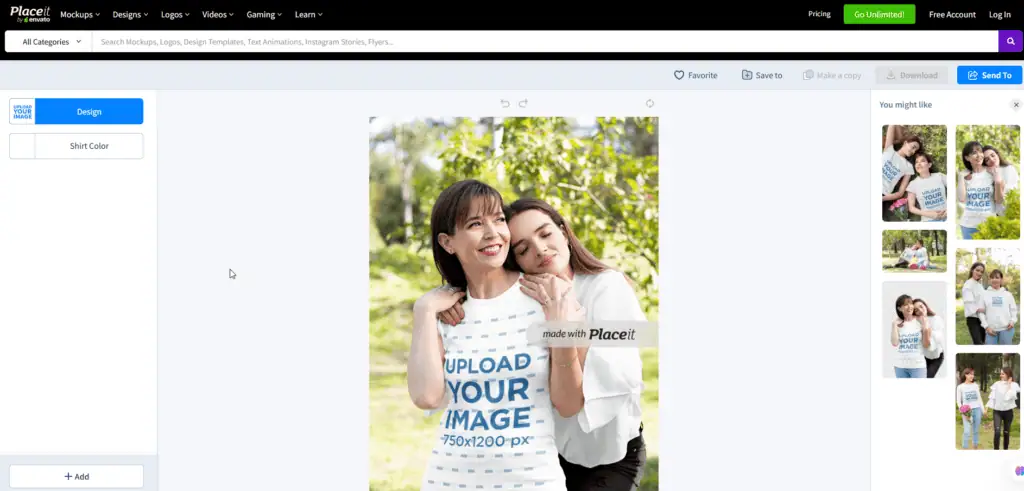
Task: Click the Save to button
Action: point(762,75)
